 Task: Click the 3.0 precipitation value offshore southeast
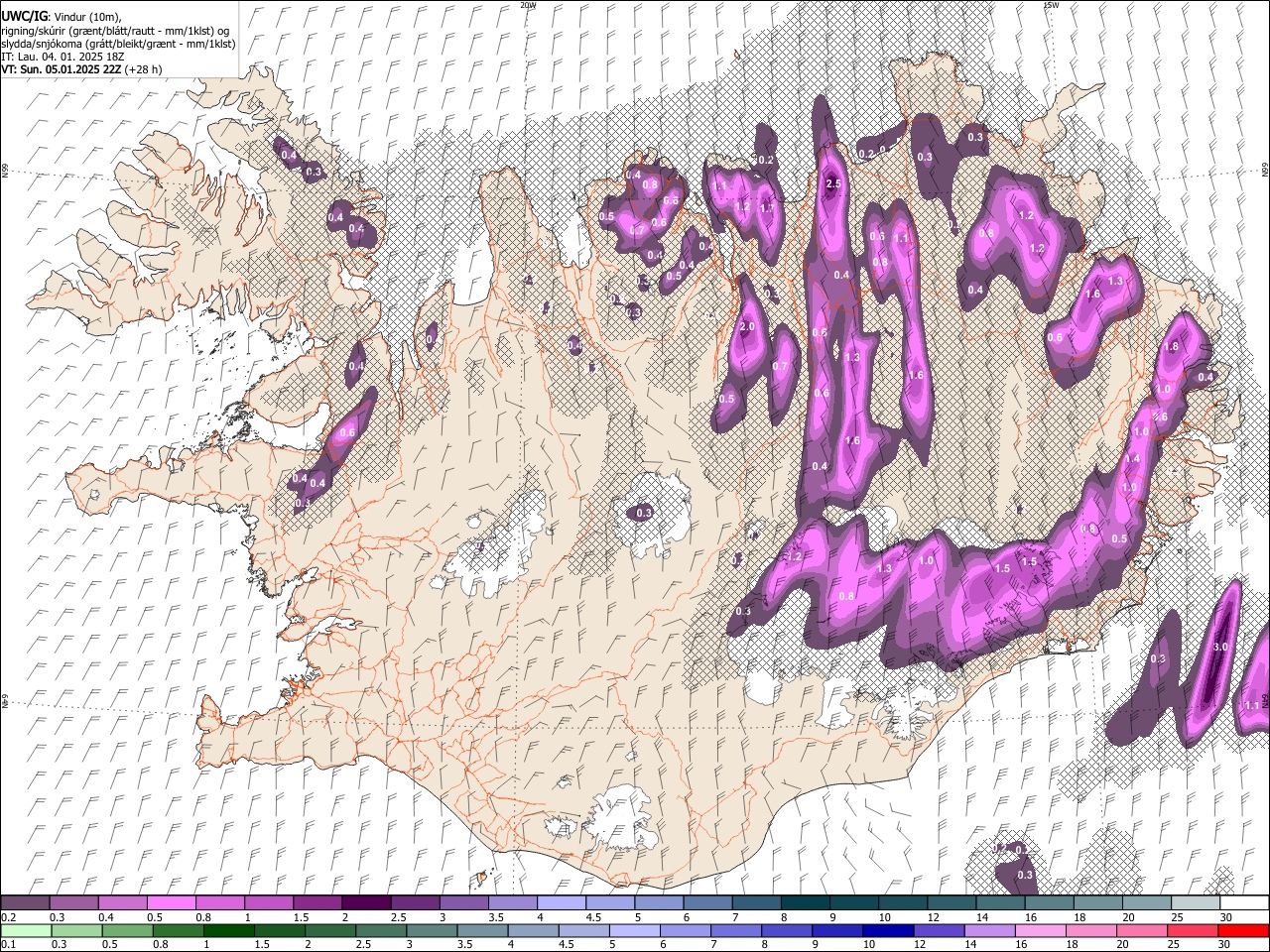tap(1220, 647)
